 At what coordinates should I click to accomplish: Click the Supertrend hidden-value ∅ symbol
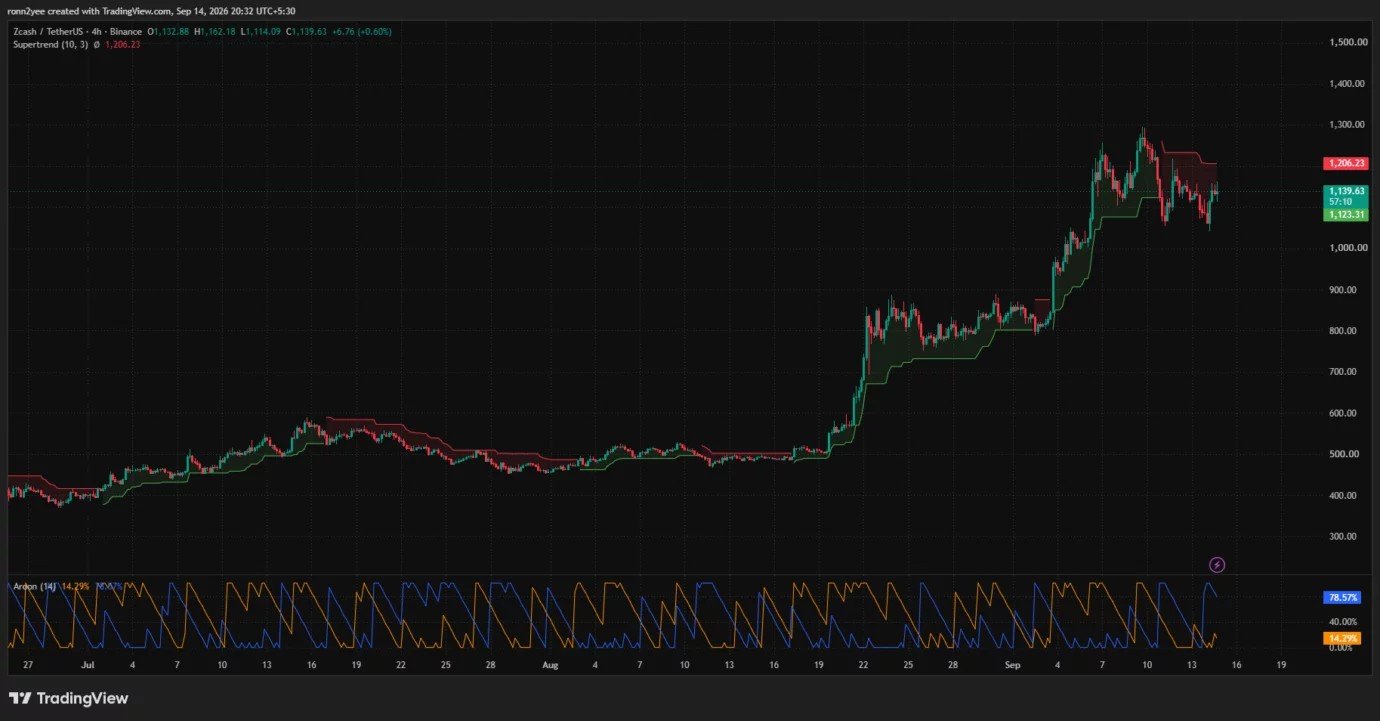coord(96,44)
